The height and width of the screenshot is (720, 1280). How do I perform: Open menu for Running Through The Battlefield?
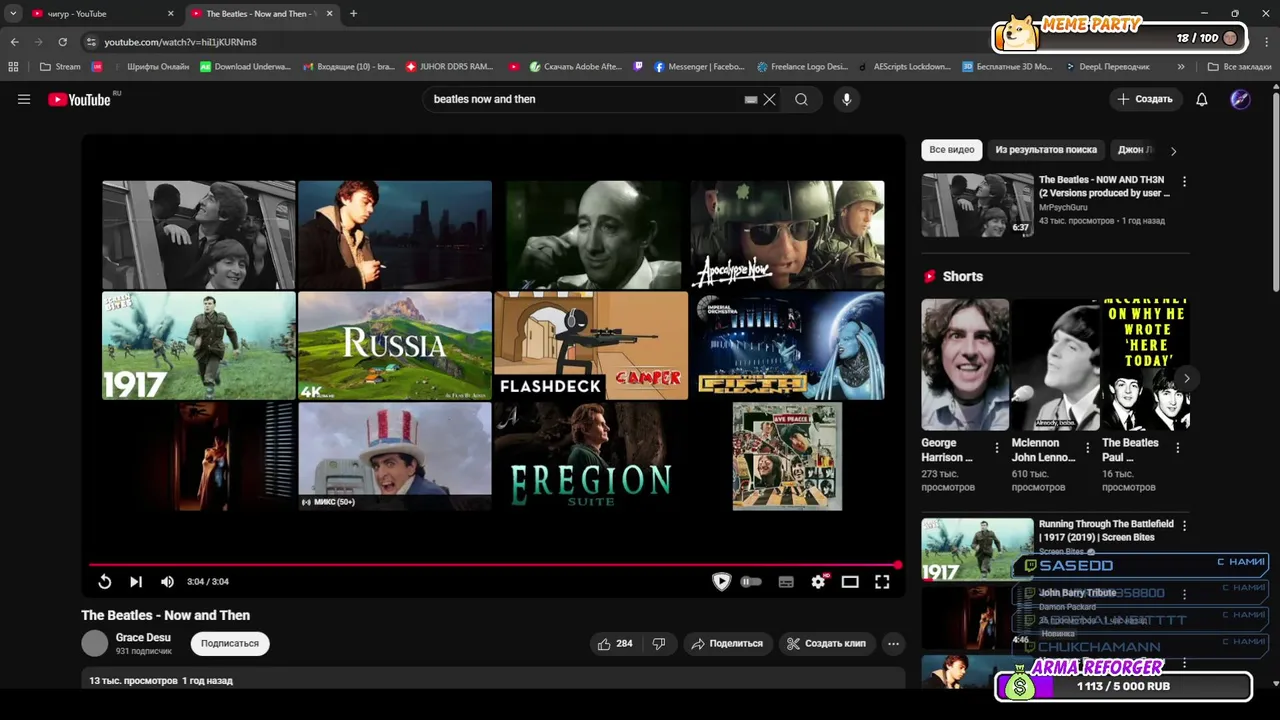click(x=1184, y=526)
